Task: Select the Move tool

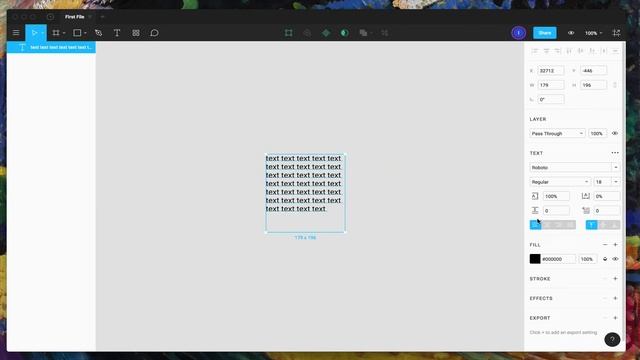Action: (34, 33)
